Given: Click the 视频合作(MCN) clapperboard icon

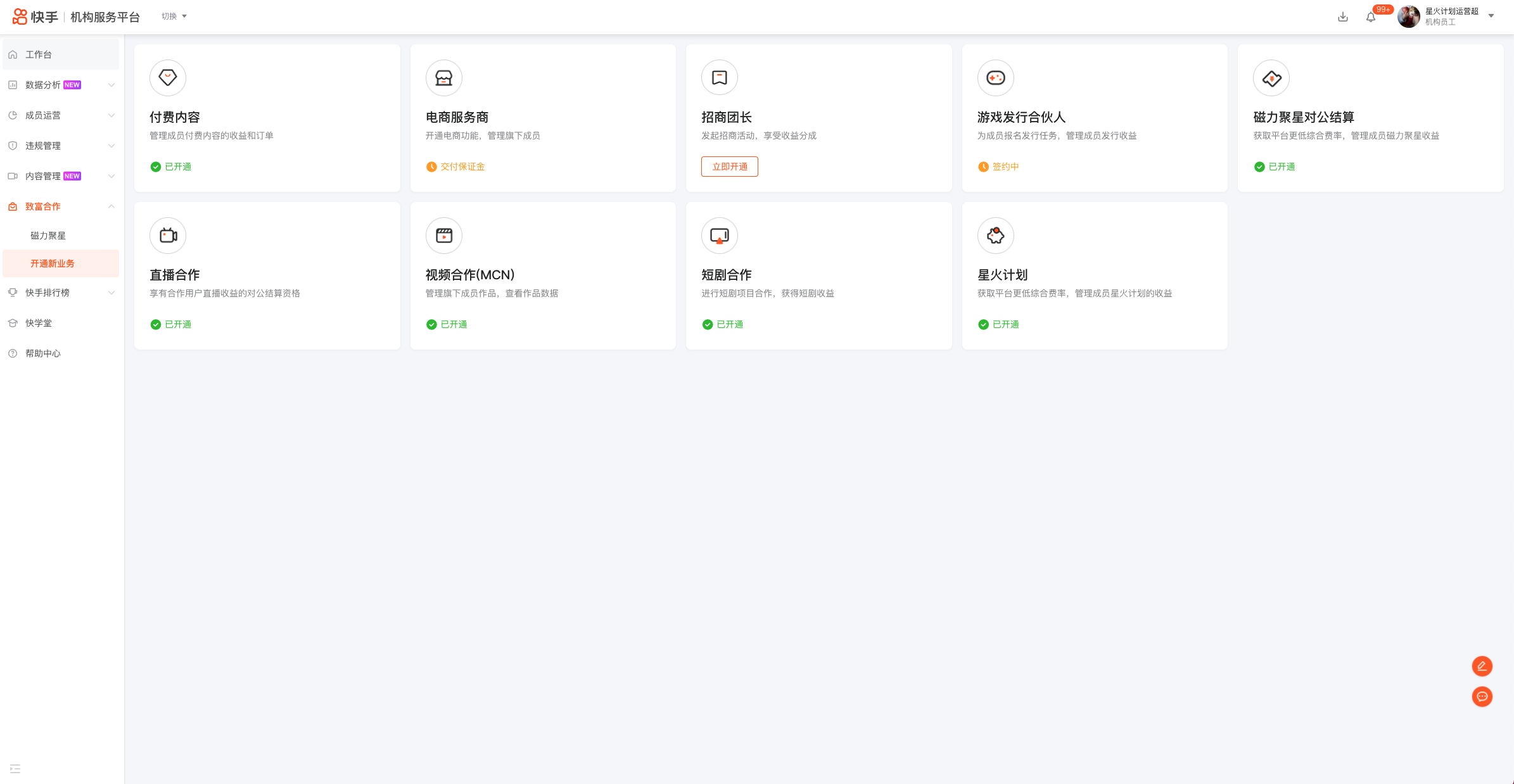Looking at the screenshot, I should coord(444,236).
